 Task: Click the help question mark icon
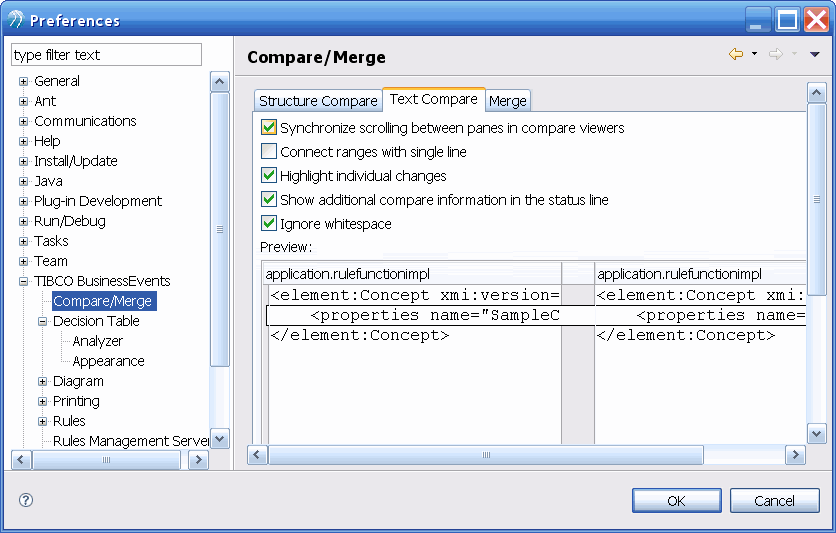[26, 500]
